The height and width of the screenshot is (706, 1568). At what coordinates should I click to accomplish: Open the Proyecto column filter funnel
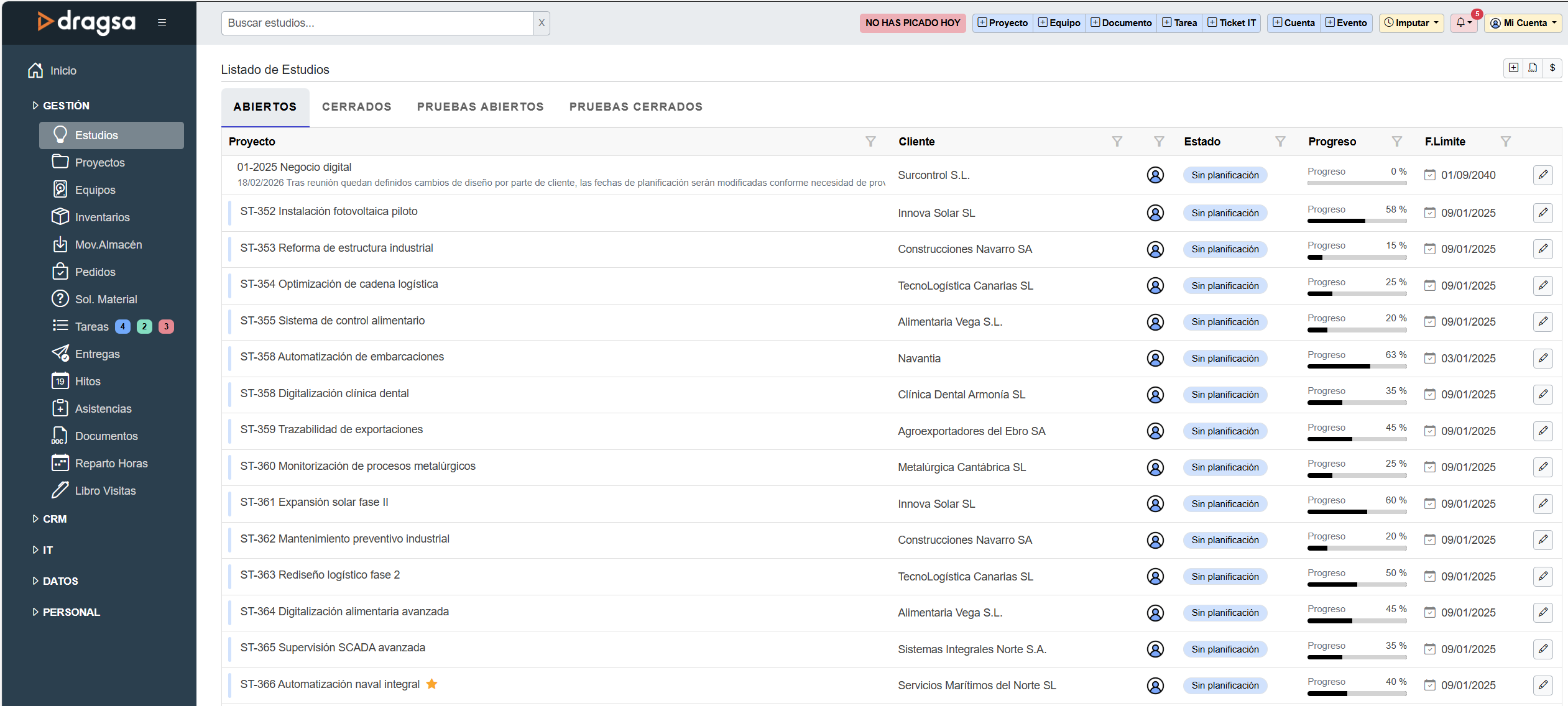coord(870,142)
